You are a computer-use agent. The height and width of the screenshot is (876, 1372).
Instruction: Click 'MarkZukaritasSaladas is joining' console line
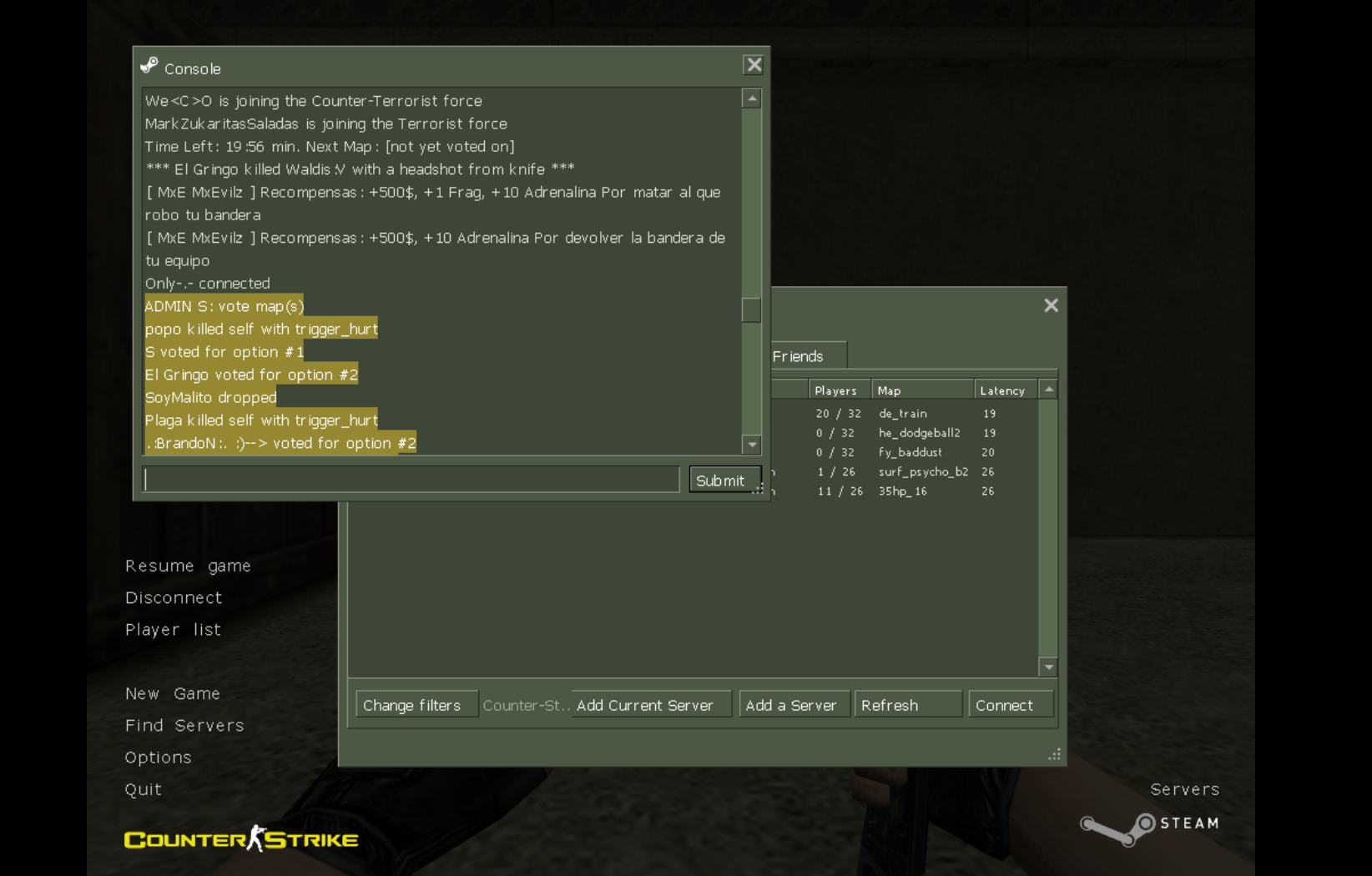pyautogui.click(x=326, y=123)
